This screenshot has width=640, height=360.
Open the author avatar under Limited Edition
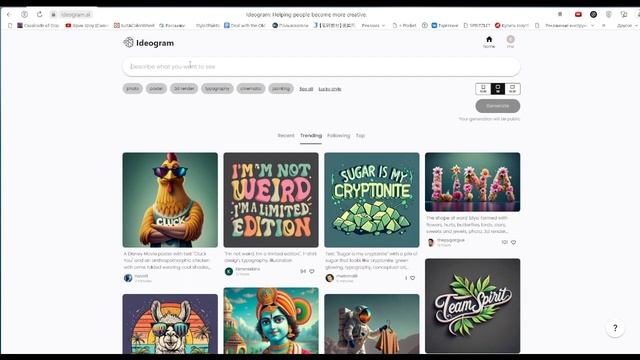pyautogui.click(x=229, y=271)
